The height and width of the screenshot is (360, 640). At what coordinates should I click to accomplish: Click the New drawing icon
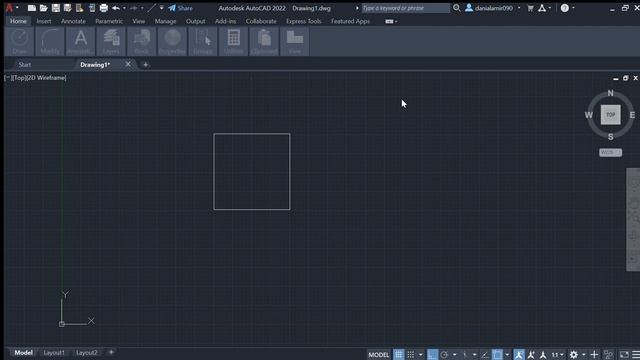tap(32, 8)
